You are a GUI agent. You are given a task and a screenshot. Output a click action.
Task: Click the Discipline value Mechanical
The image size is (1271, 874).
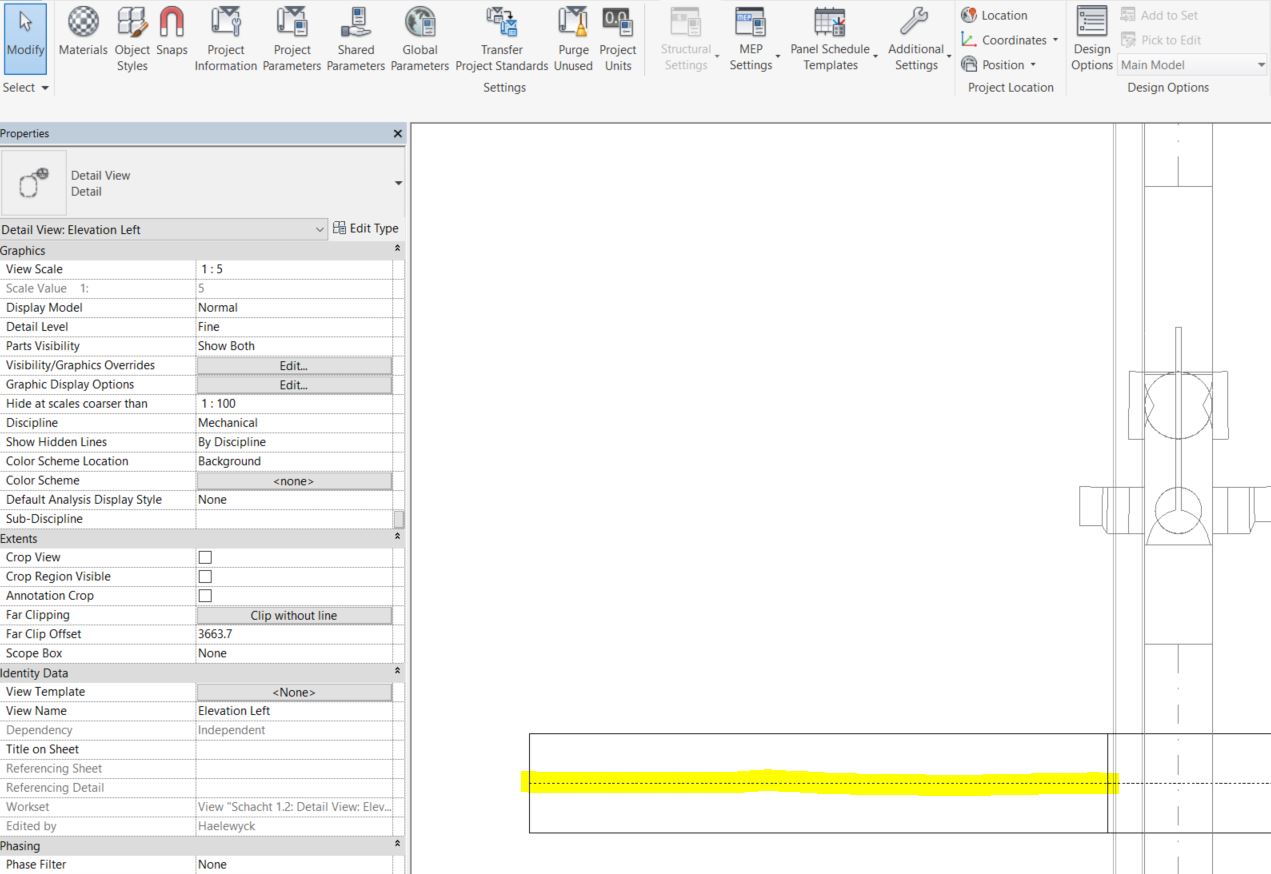tap(294, 422)
